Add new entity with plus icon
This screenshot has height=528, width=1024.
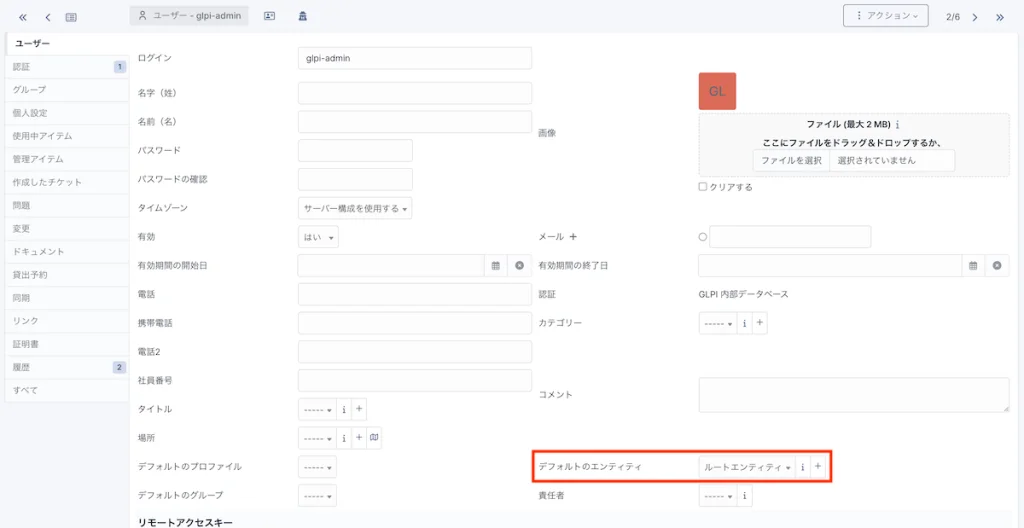[818, 467]
